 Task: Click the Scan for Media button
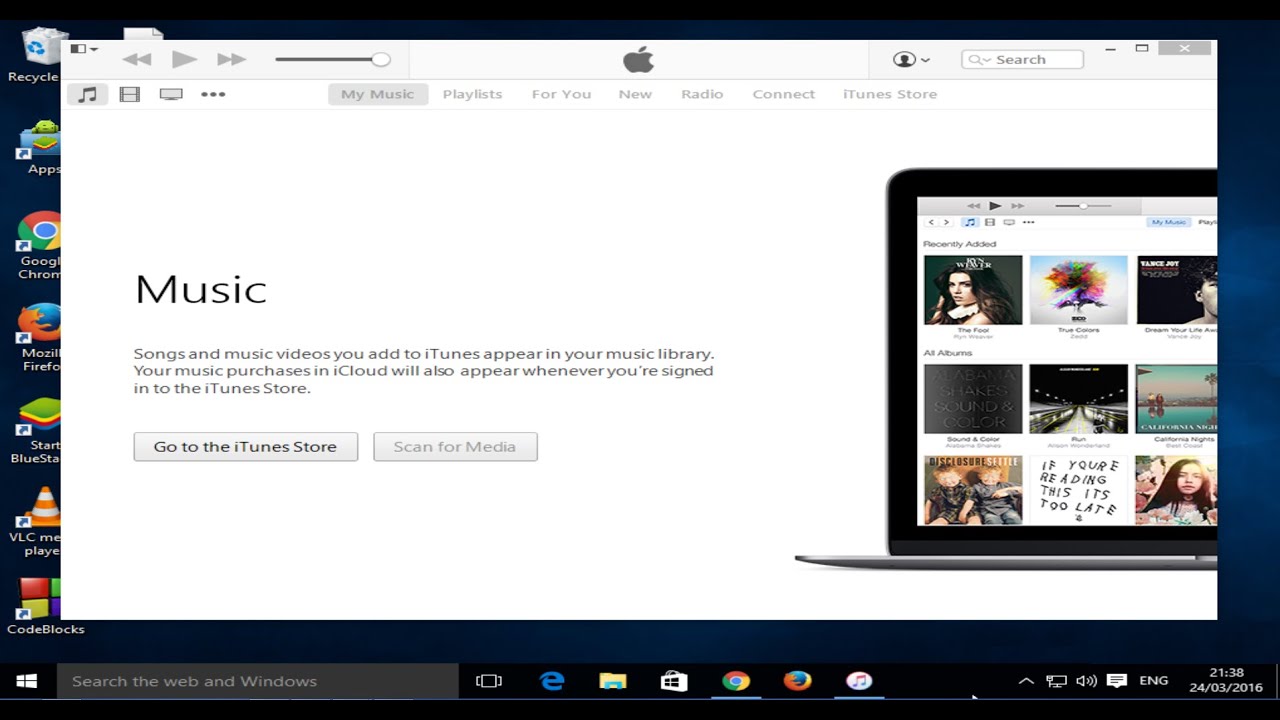click(455, 446)
